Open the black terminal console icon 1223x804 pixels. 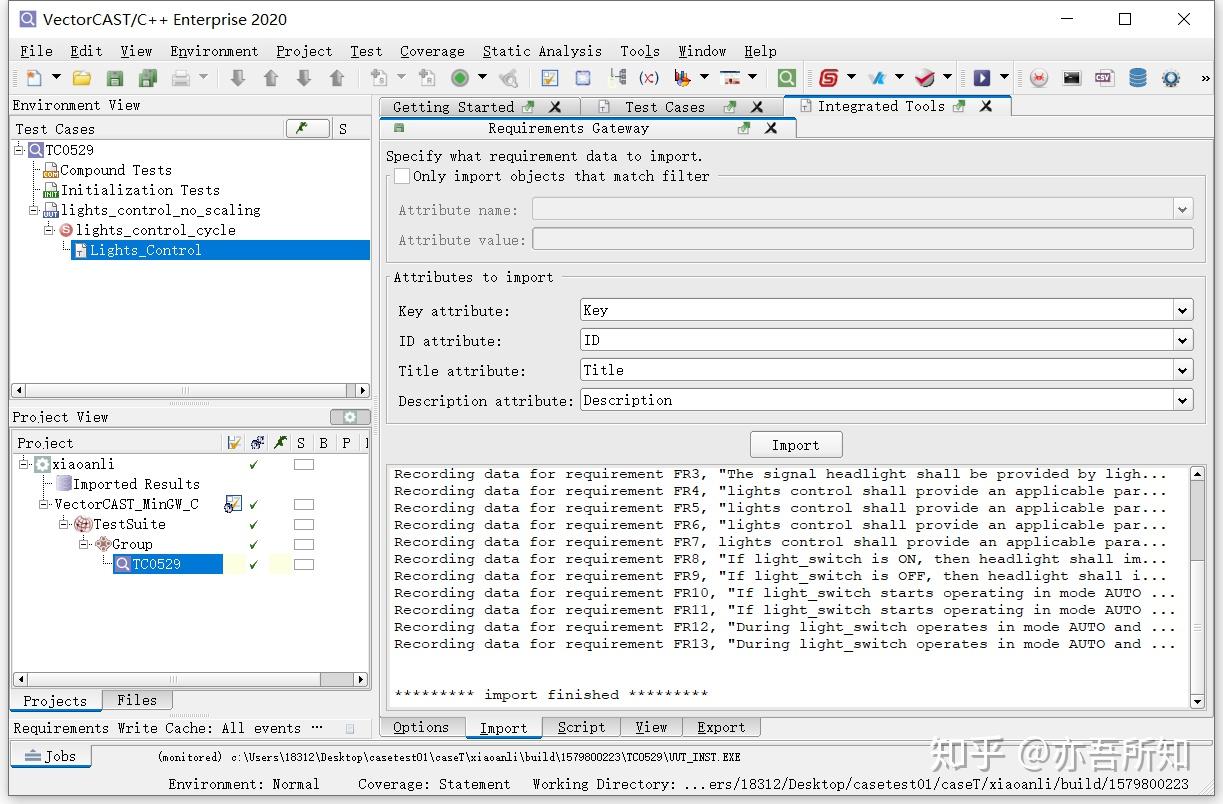pyautogui.click(x=1071, y=78)
